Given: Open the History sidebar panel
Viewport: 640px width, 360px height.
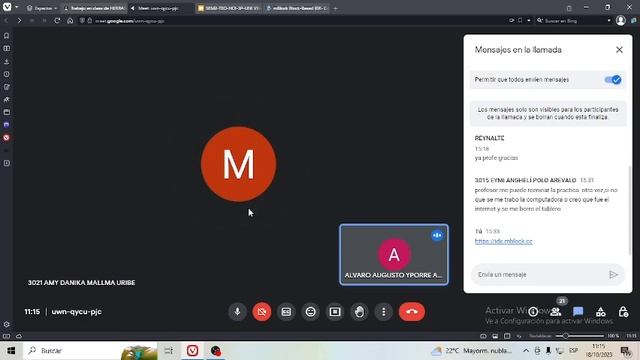Looking at the screenshot, I should [7, 74].
